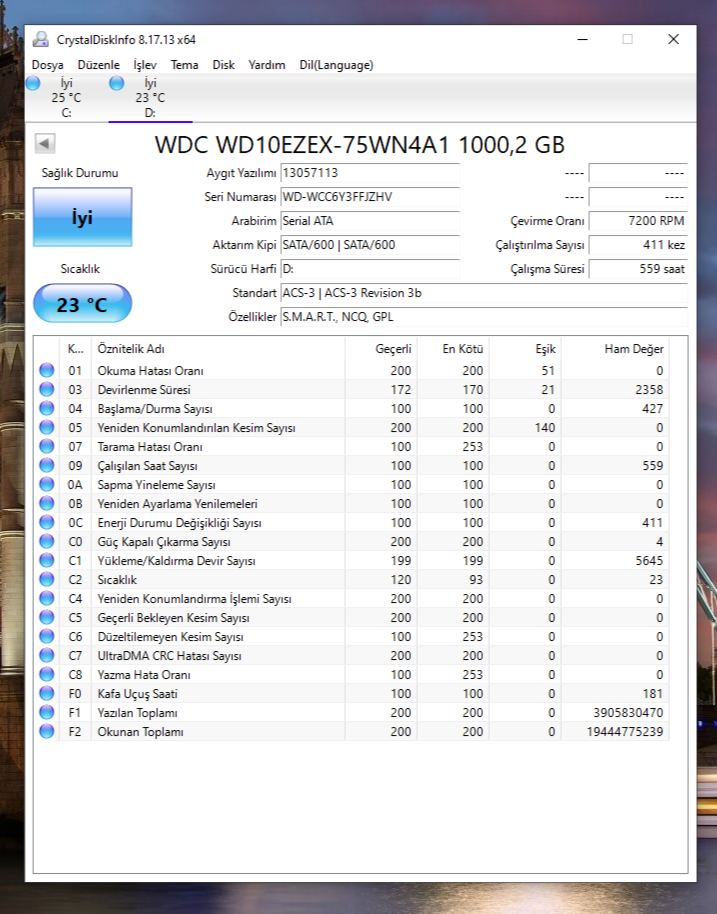The image size is (717, 914).
Task: Click status orb for Yeniden Ayarlama Yenilemeleri
Action: [47, 504]
